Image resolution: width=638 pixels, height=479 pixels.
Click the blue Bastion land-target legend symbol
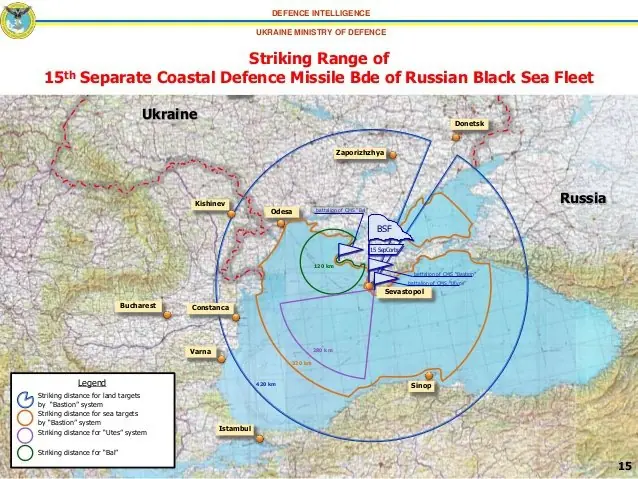click(25, 400)
